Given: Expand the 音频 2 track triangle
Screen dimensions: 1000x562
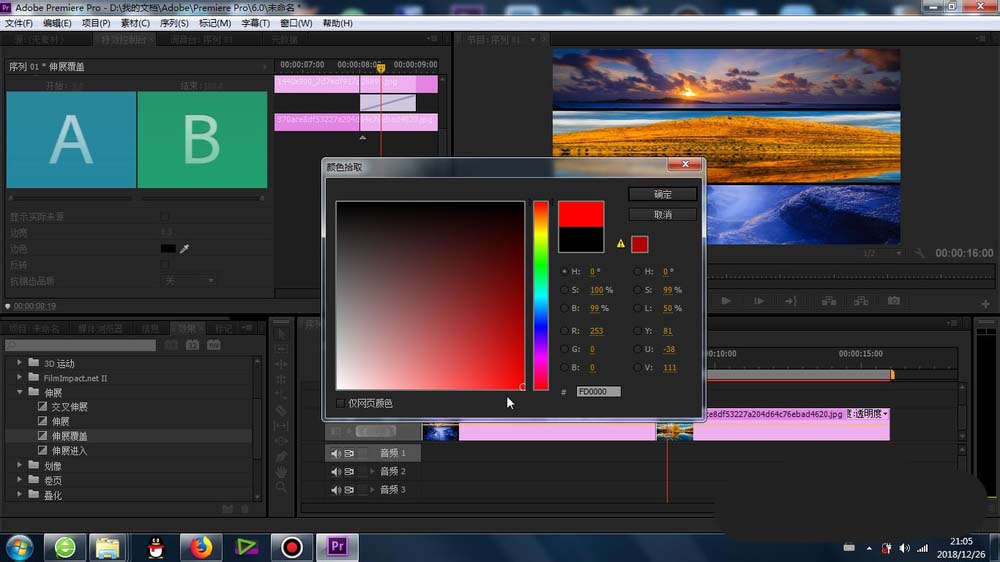Looking at the screenshot, I should click(372, 471).
